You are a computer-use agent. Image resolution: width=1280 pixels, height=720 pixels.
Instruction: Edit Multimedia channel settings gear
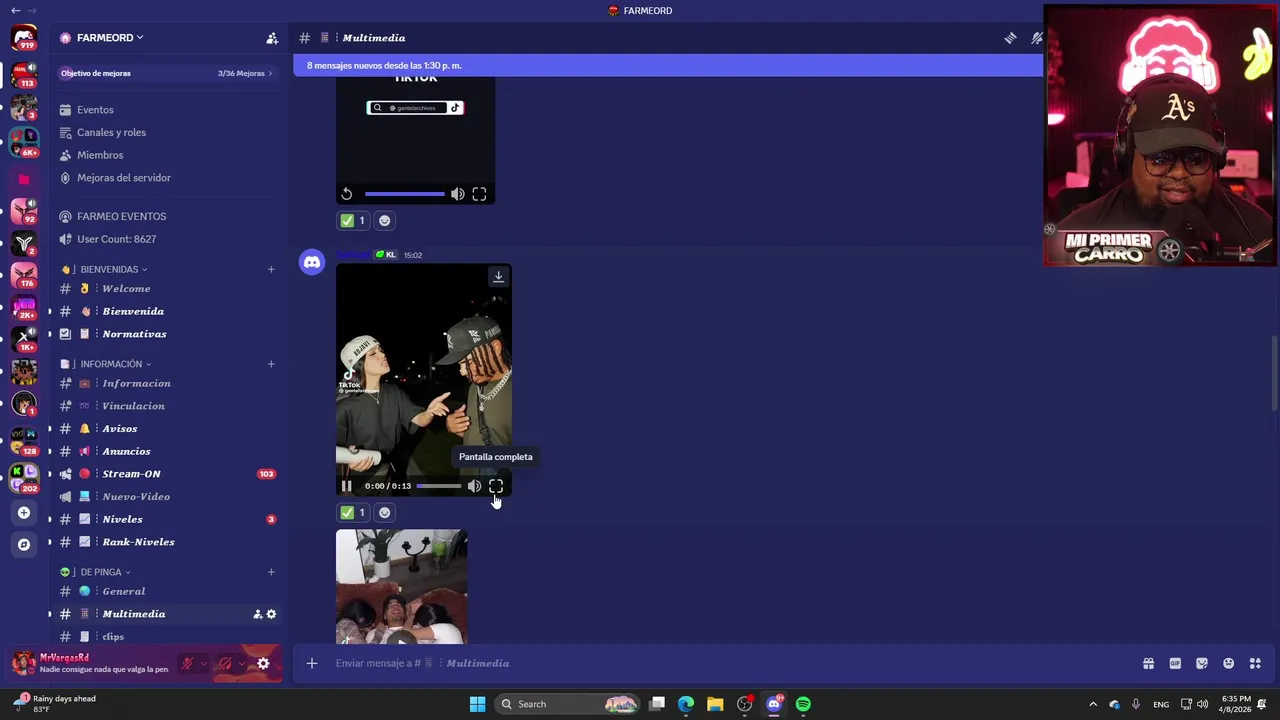tap(271, 614)
